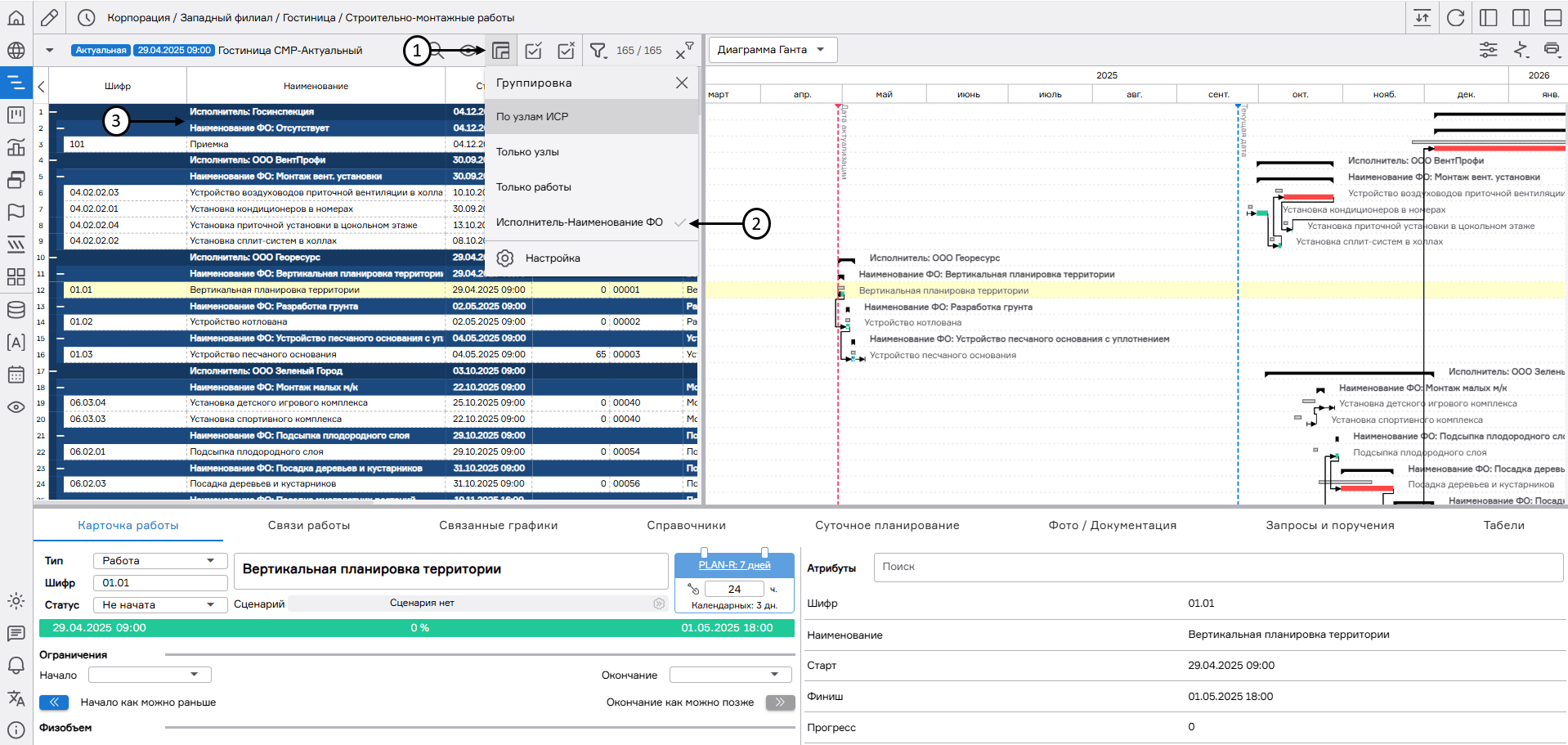Click the 'PLAN-R: 7 дней' link
Image resolution: width=1568 pixels, height=745 pixels.
[x=734, y=565]
